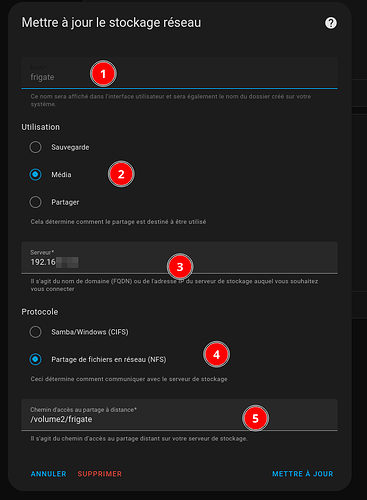Select the Sauvegarde usage radio button
The image size is (367, 500).
pyautogui.click(x=35, y=147)
